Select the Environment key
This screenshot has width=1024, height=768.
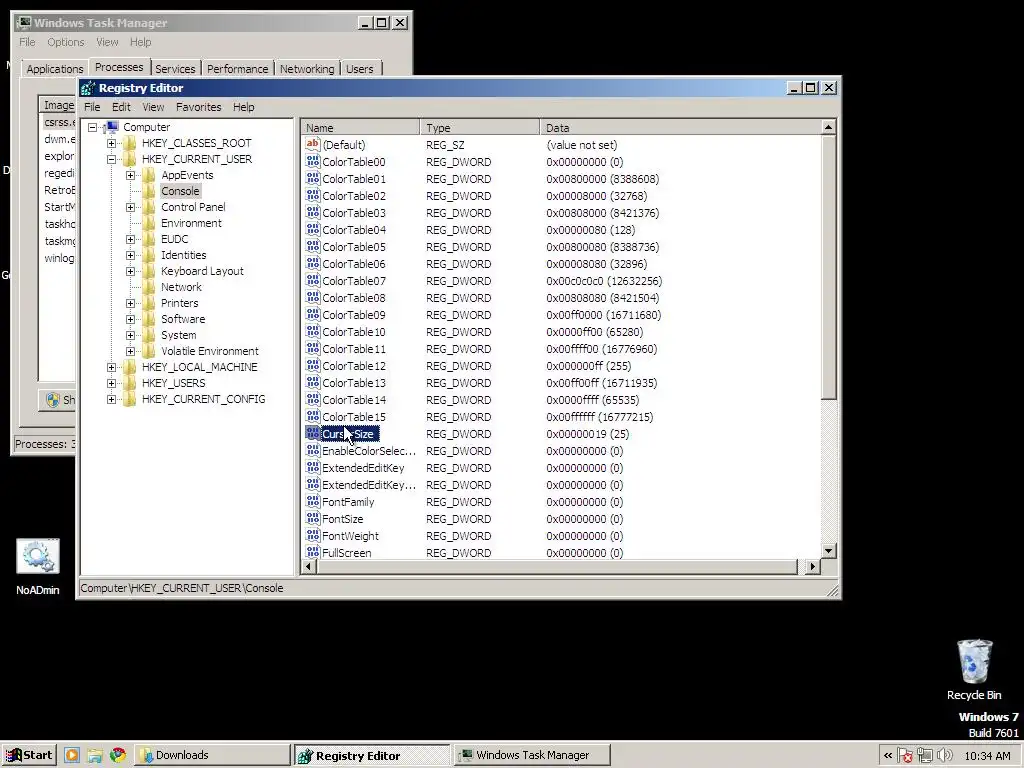[x=191, y=223]
